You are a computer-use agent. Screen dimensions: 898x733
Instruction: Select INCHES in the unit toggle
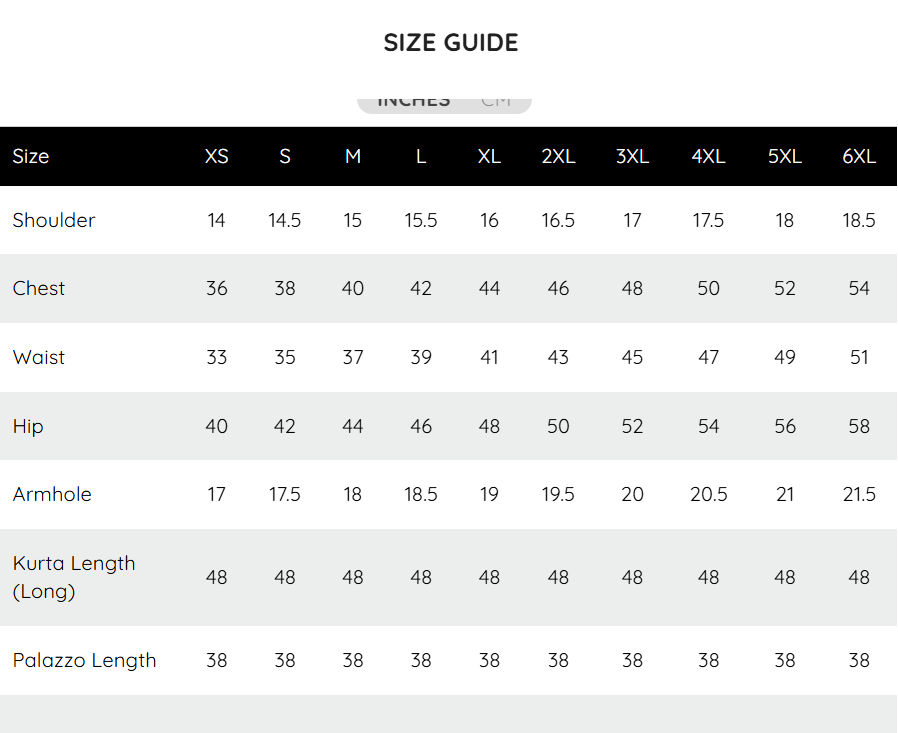[414, 102]
